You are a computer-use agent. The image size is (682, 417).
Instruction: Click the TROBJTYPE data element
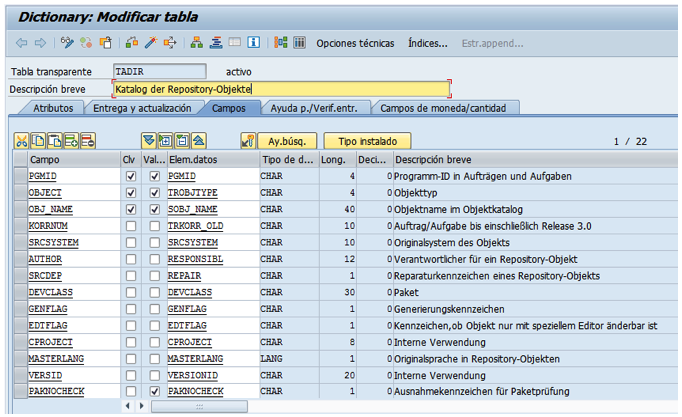tap(193, 193)
